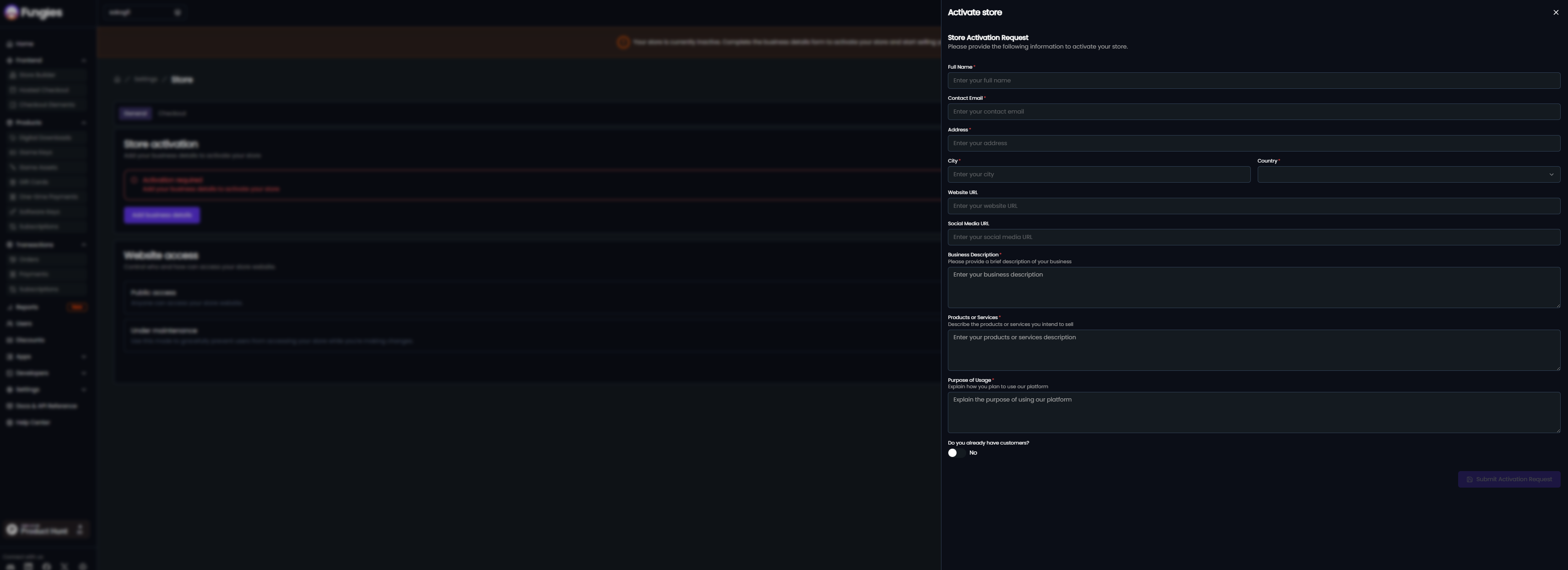Click the Pungies logo icon
The width and height of the screenshot is (1568, 570).
tap(11, 13)
